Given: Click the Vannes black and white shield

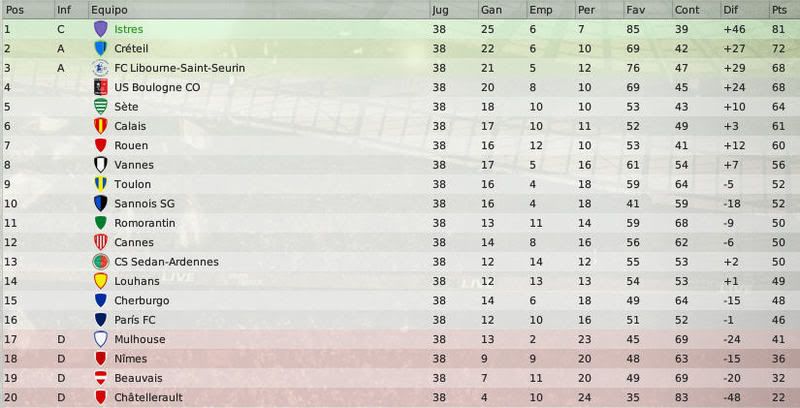Looking at the screenshot, I should (x=101, y=165).
